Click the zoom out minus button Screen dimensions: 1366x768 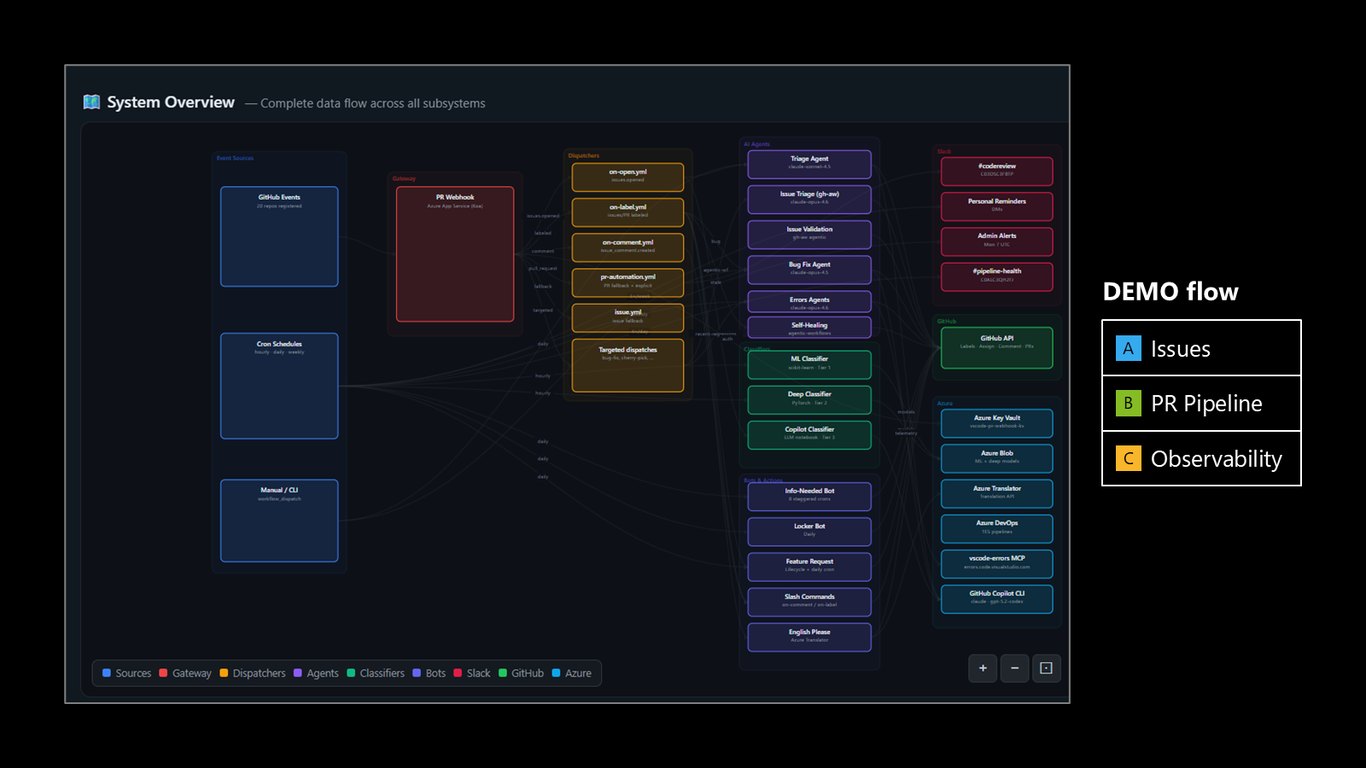pyautogui.click(x=1014, y=668)
